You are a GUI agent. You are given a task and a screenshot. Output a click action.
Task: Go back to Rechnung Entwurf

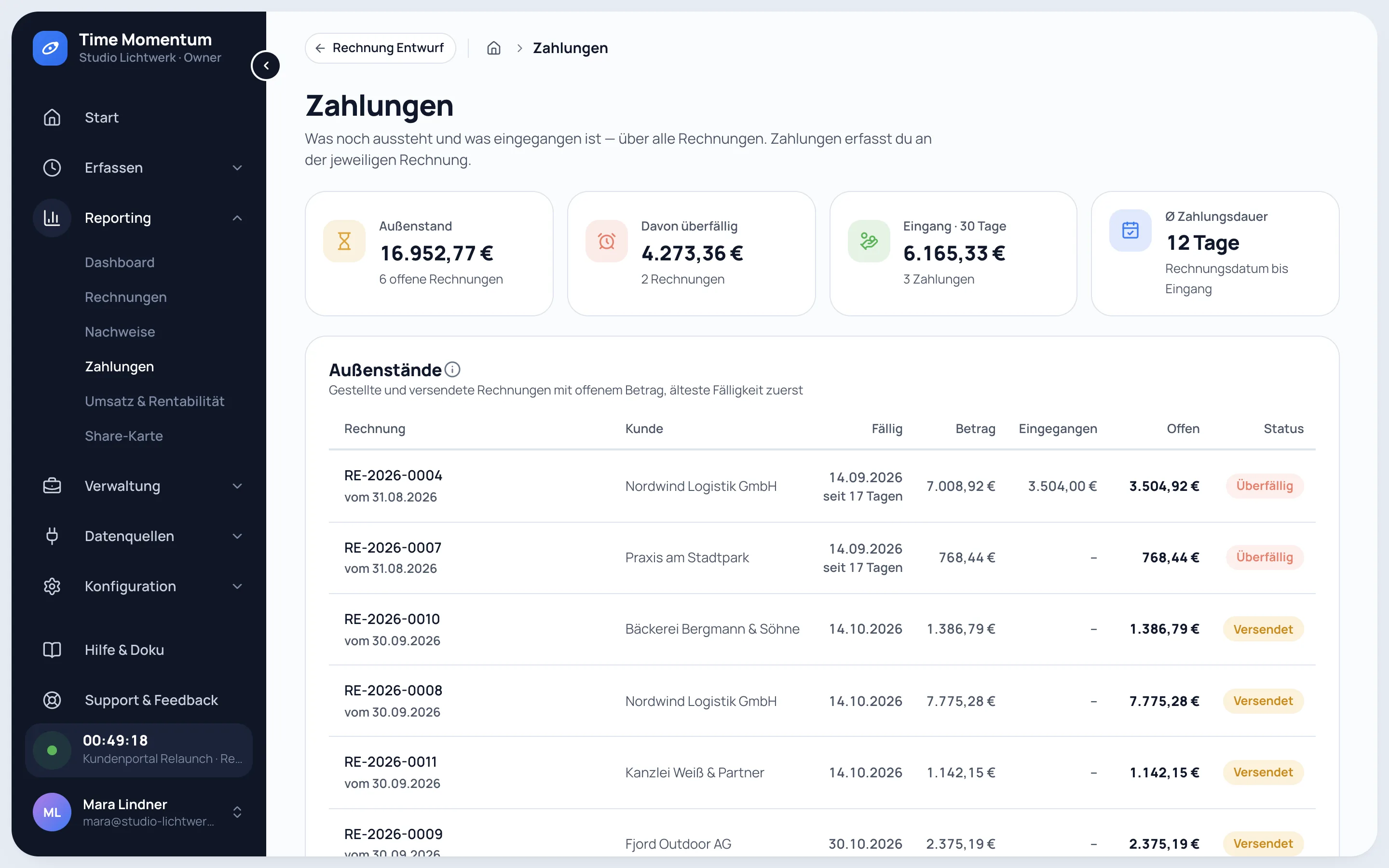(380, 48)
